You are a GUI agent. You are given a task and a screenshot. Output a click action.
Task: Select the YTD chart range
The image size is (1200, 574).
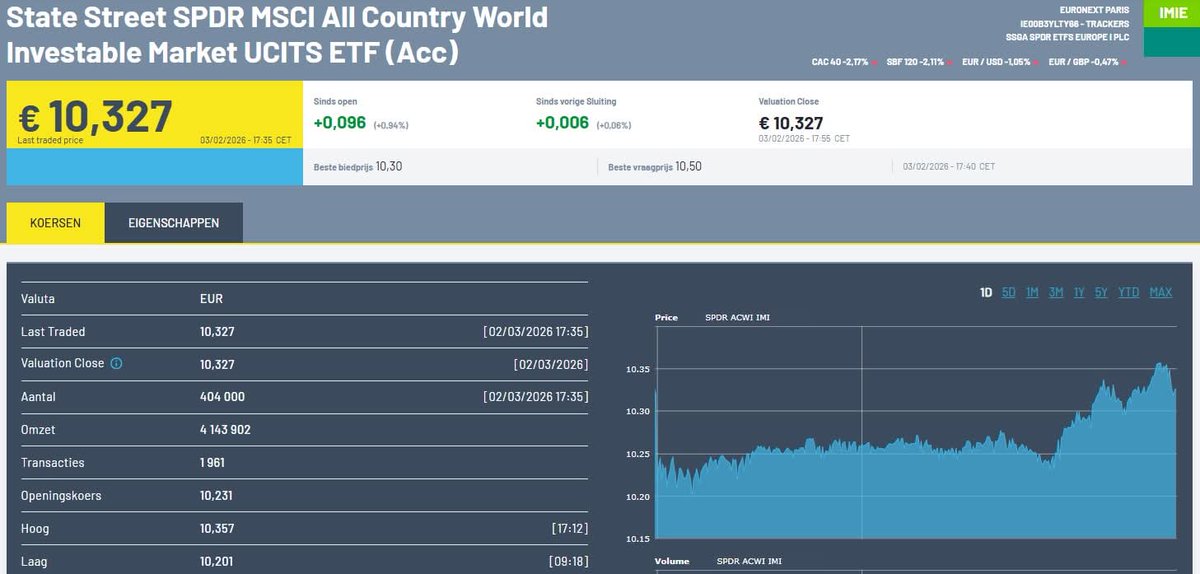click(x=1129, y=293)
